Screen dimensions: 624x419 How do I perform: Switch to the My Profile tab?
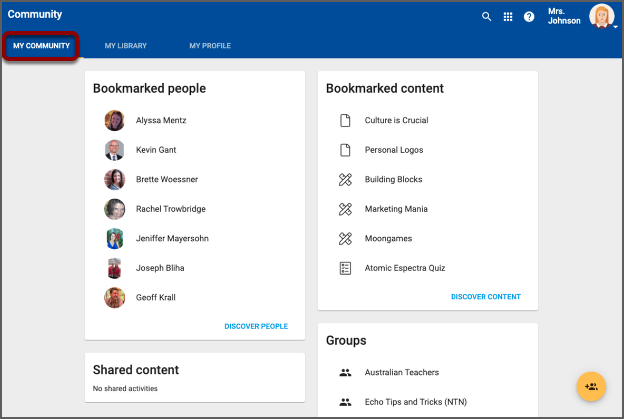pyautogui.click(x=210, y=46)
